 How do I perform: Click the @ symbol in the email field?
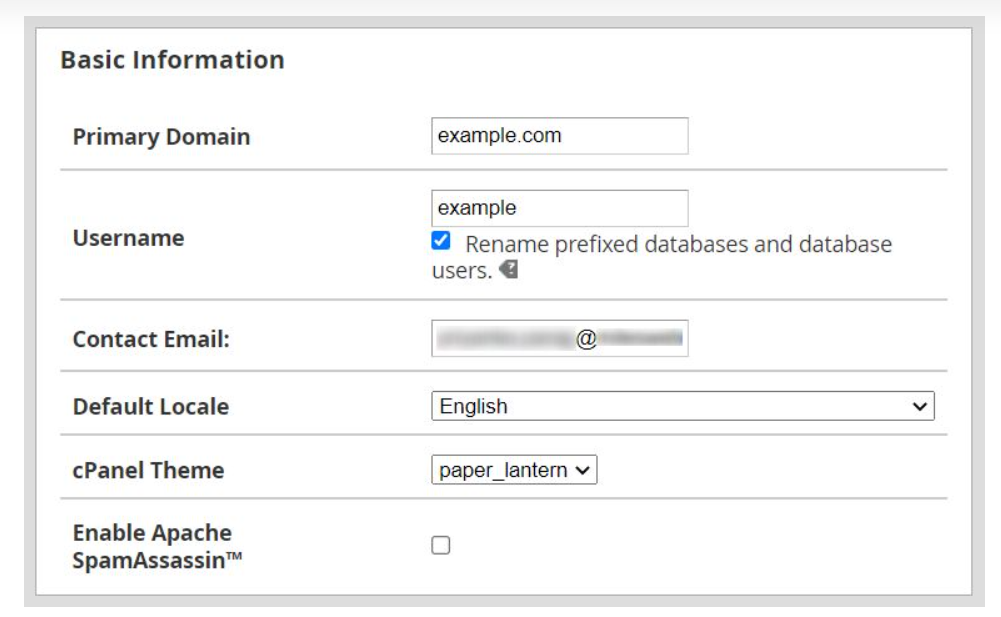587,339
